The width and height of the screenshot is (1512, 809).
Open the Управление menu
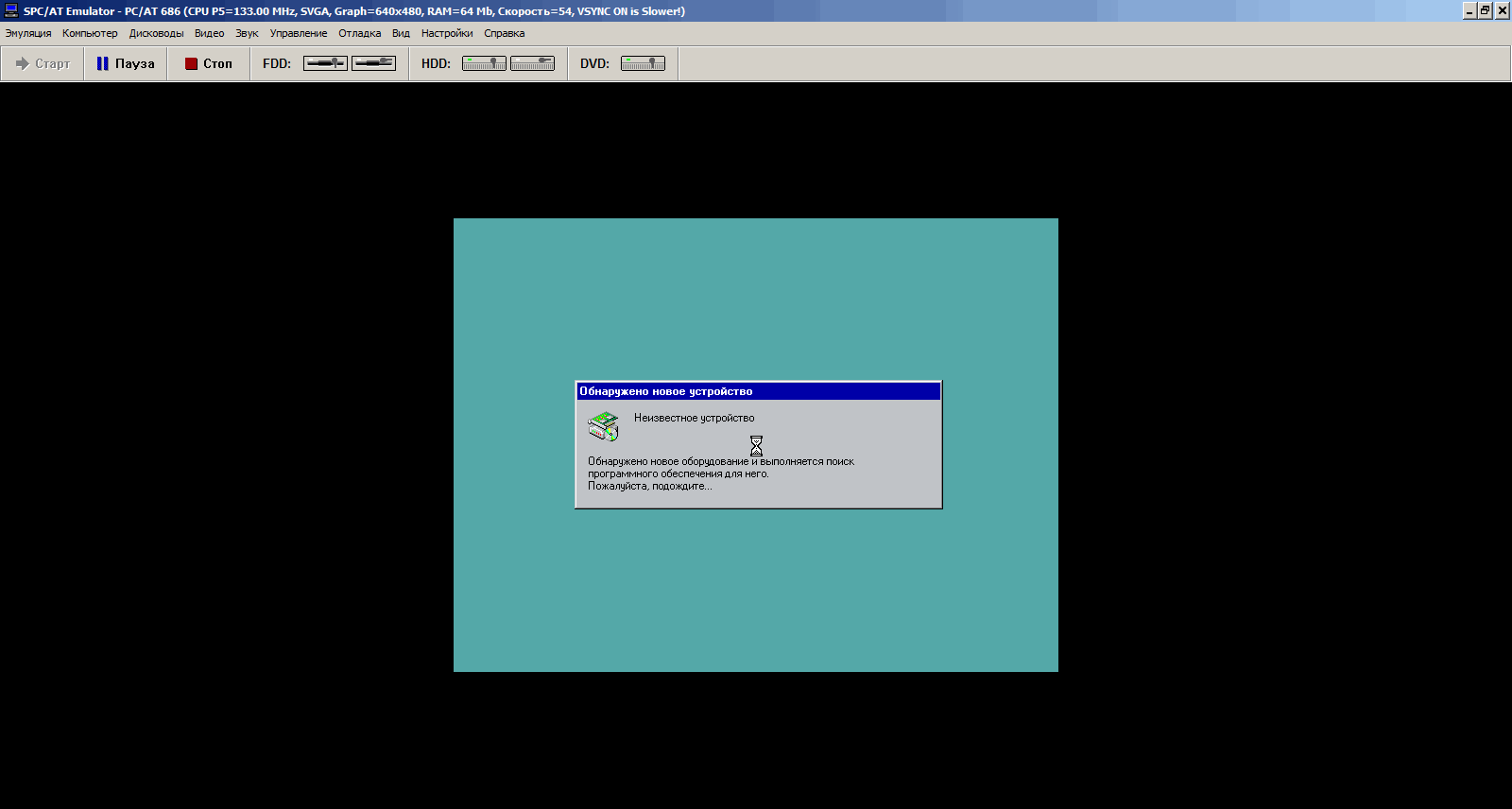point(299,33)
